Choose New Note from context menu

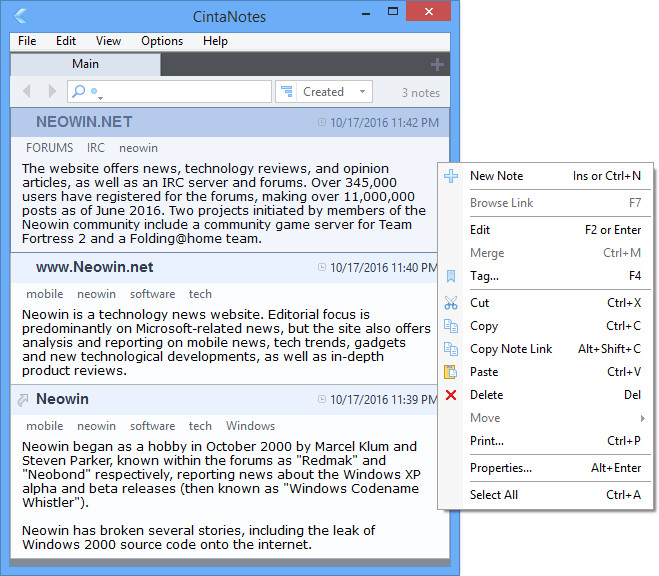coord(546,176)
